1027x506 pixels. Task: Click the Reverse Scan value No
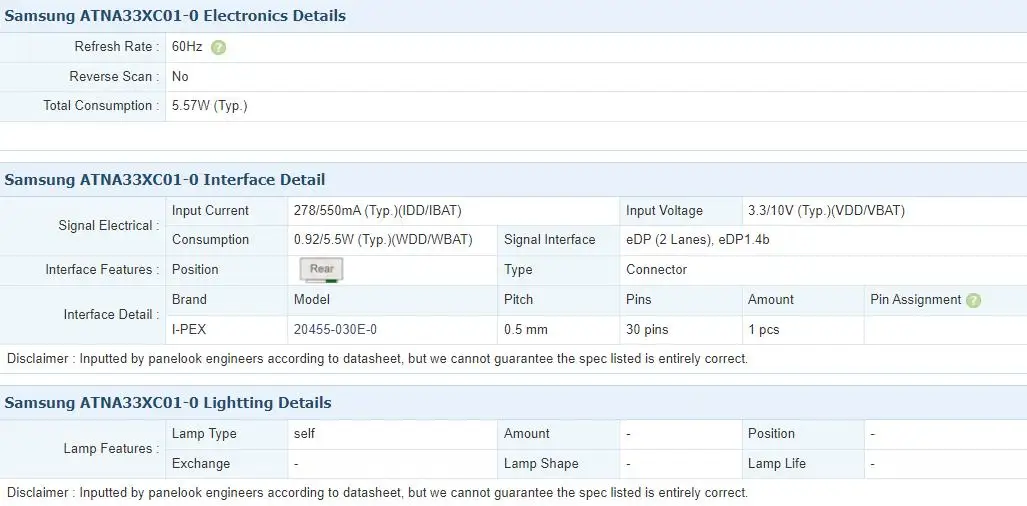180,77
